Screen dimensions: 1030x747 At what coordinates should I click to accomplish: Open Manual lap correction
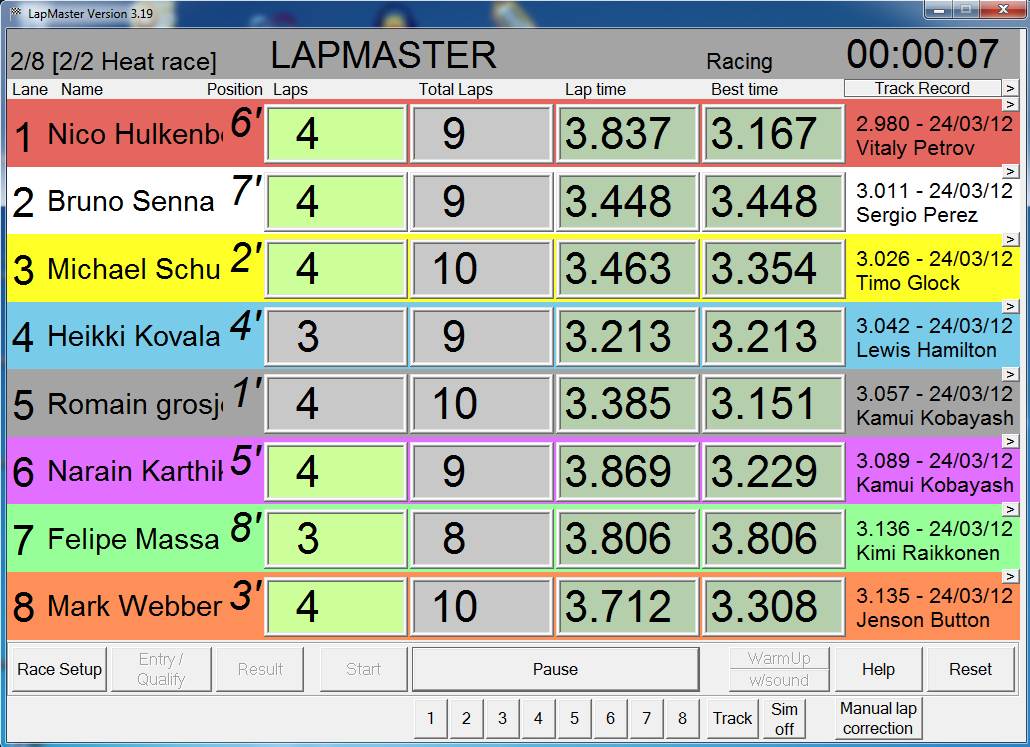877,718
